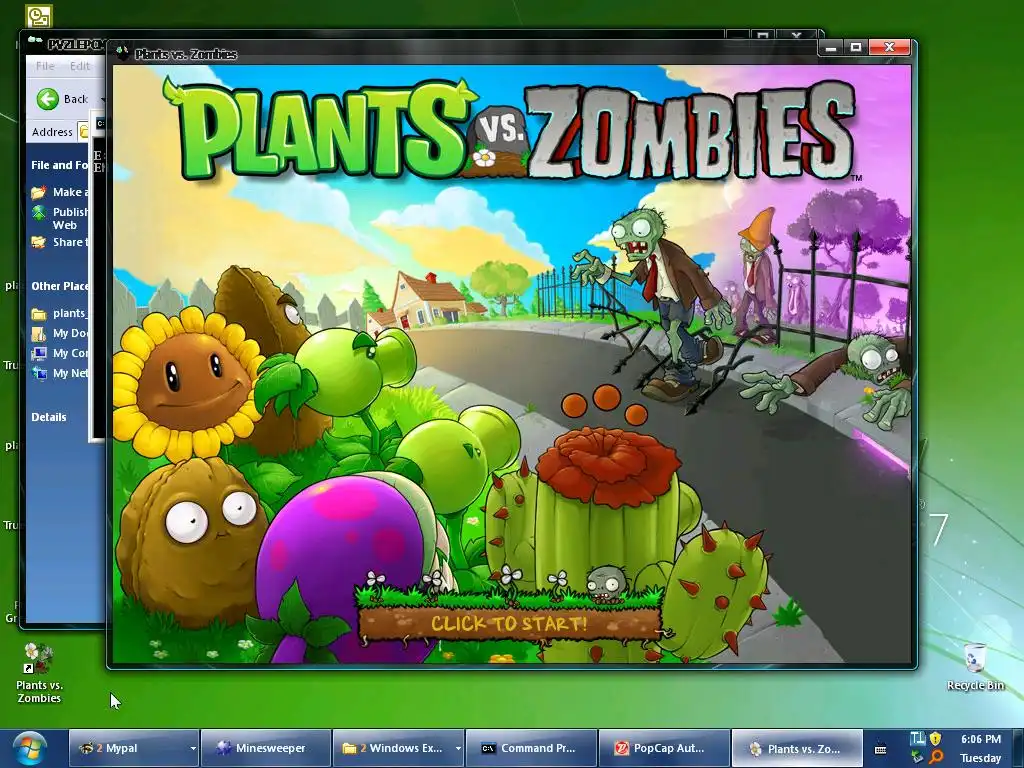1024x768 pixels.
Task: Click the green arrow hardware tray icon
Action: [918, 757]
